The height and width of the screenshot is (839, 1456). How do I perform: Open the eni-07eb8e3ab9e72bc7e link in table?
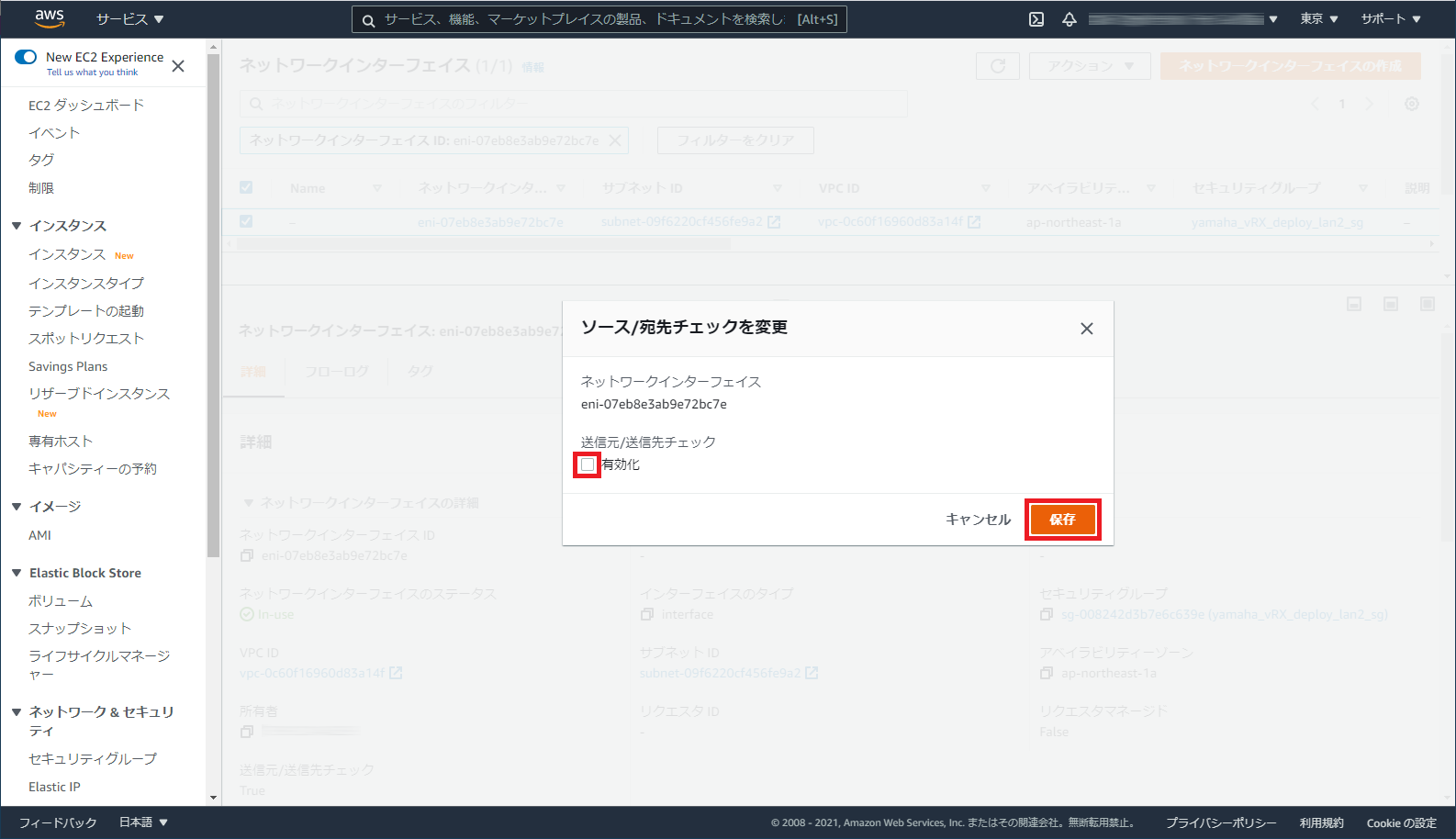click(490, 222)
